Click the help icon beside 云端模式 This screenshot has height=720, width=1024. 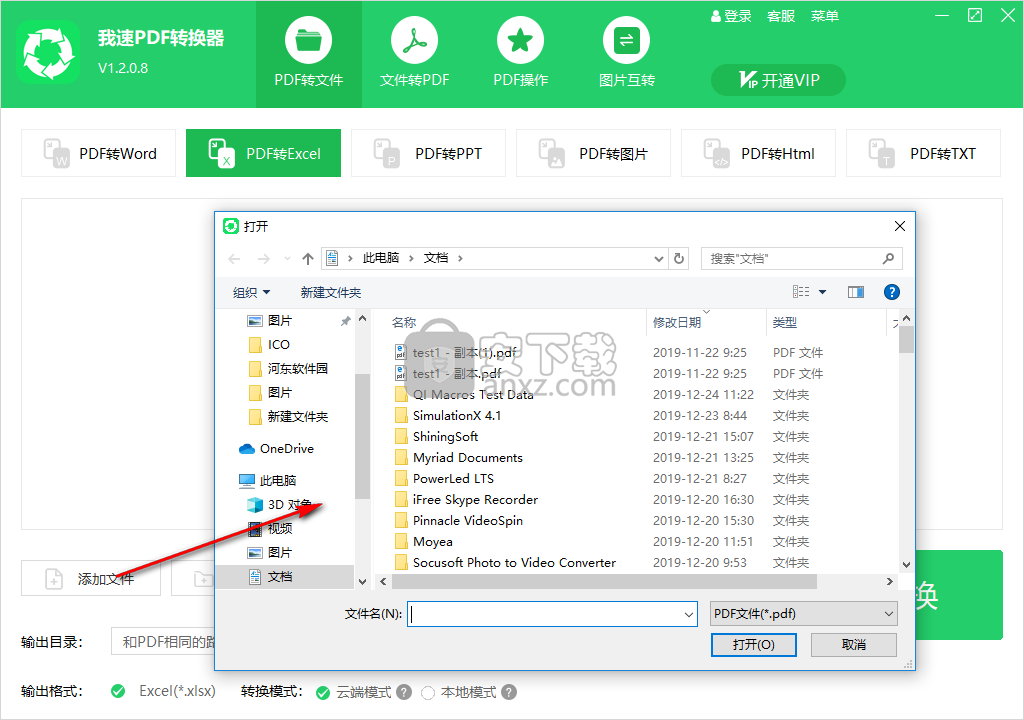(x=404, y=692)
